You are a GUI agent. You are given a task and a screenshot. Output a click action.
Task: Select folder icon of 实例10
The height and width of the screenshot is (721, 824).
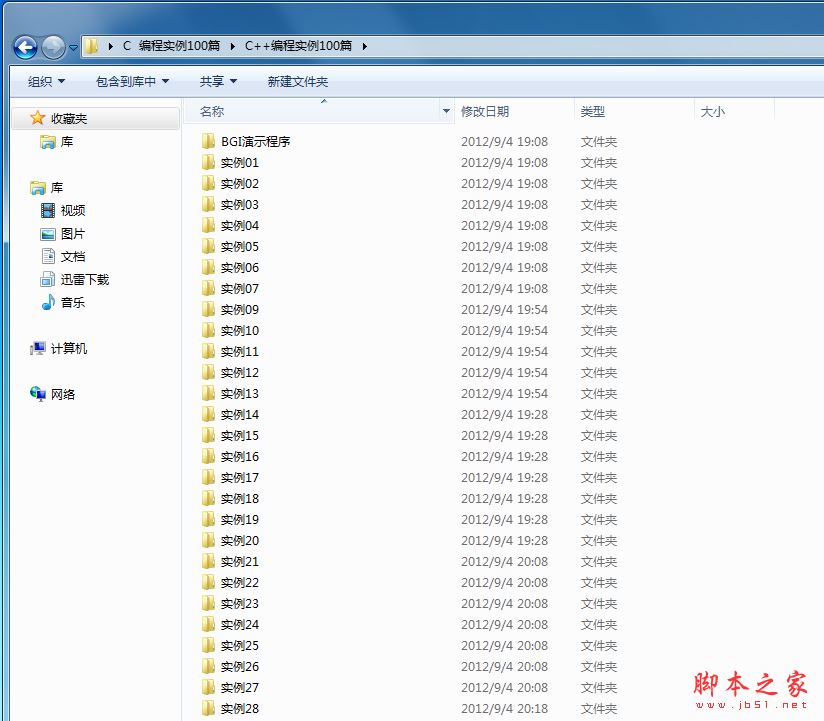coord(209,330)
